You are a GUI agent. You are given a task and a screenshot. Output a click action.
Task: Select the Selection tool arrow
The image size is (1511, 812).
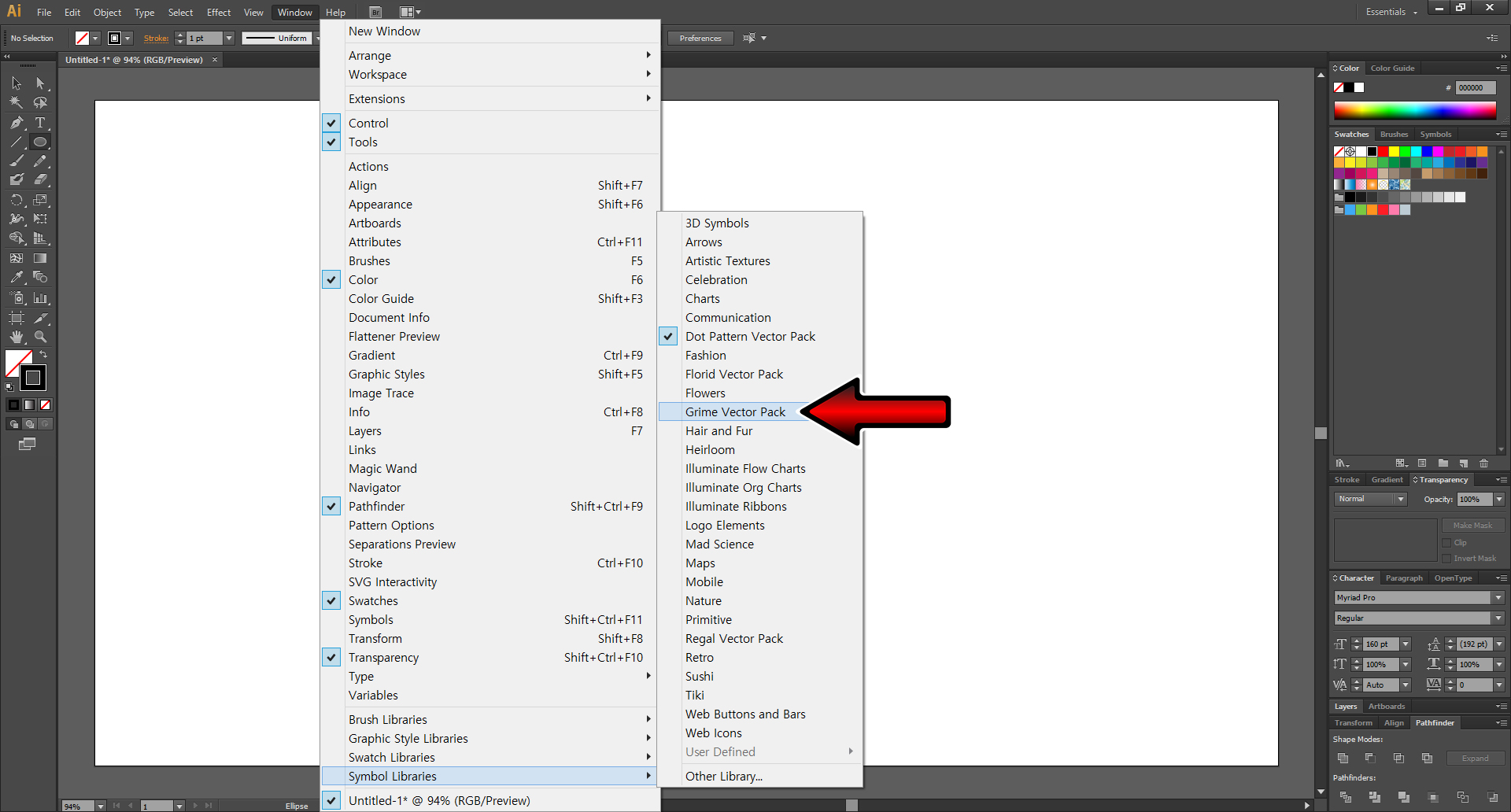point(16,83)
